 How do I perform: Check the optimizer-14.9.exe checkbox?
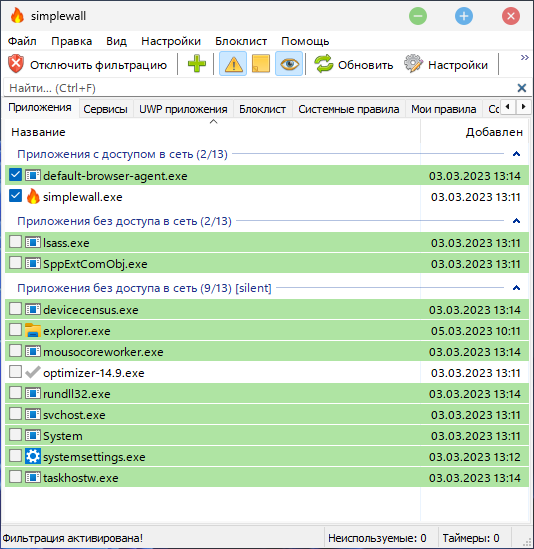[x=15, y=372]
